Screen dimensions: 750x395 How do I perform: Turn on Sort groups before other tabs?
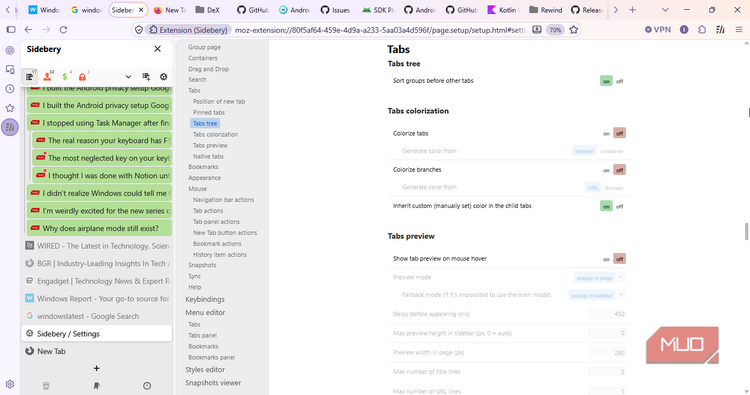click(x=606, y=81)
